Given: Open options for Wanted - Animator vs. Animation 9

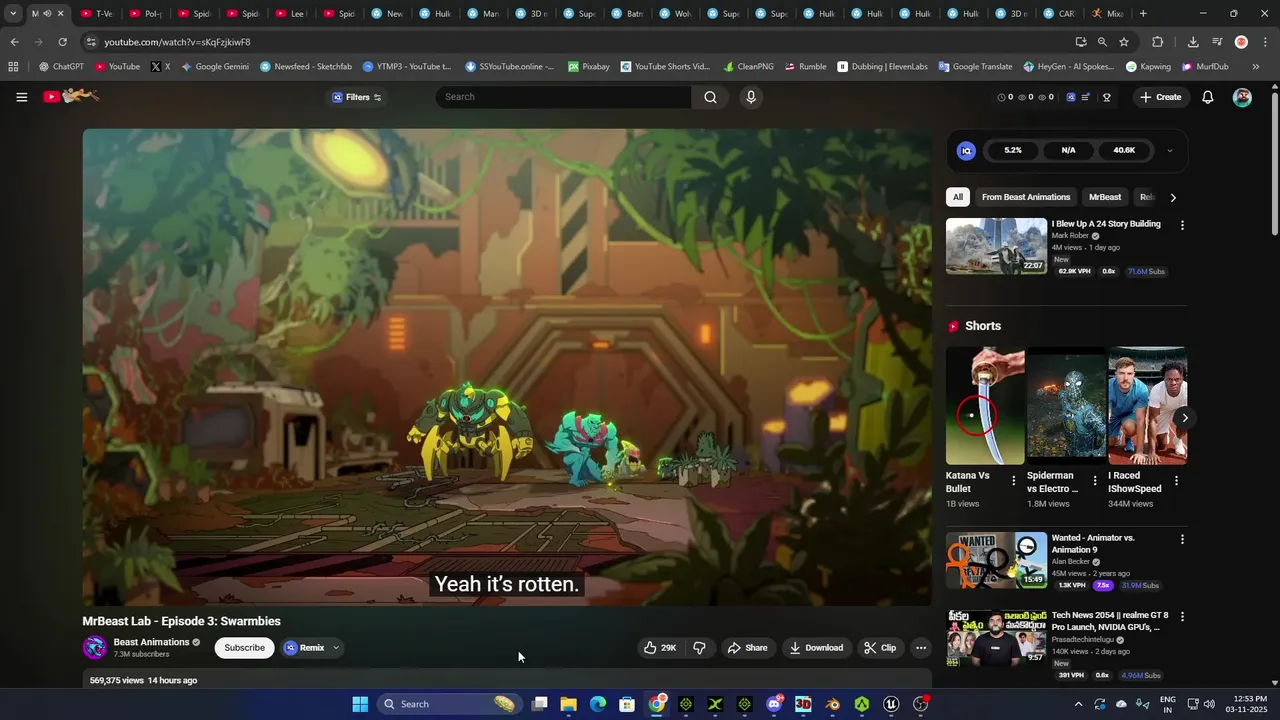Looking at the screenshot, I should 1182,539.
